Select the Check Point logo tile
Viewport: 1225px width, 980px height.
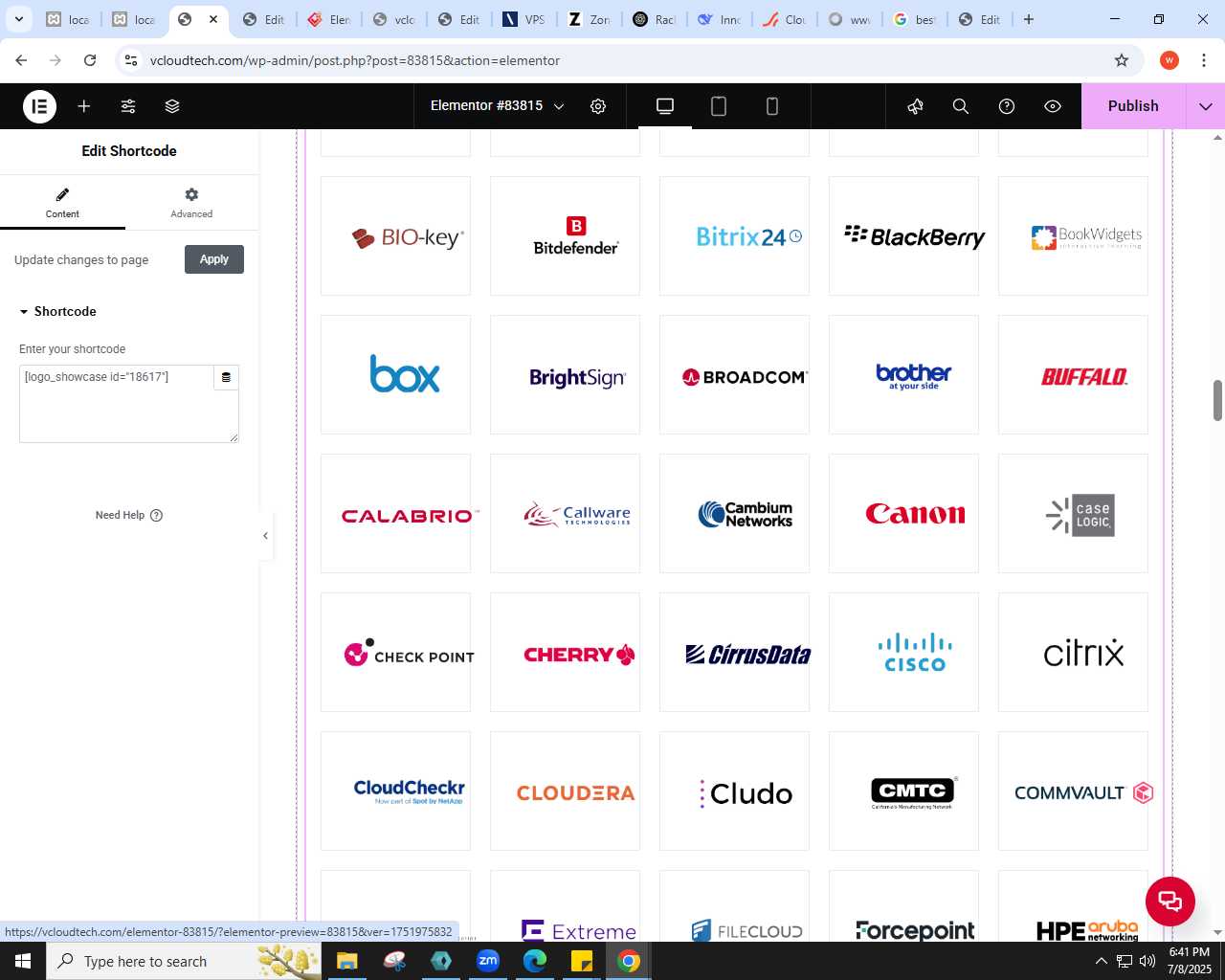click(x=395, y=652)
